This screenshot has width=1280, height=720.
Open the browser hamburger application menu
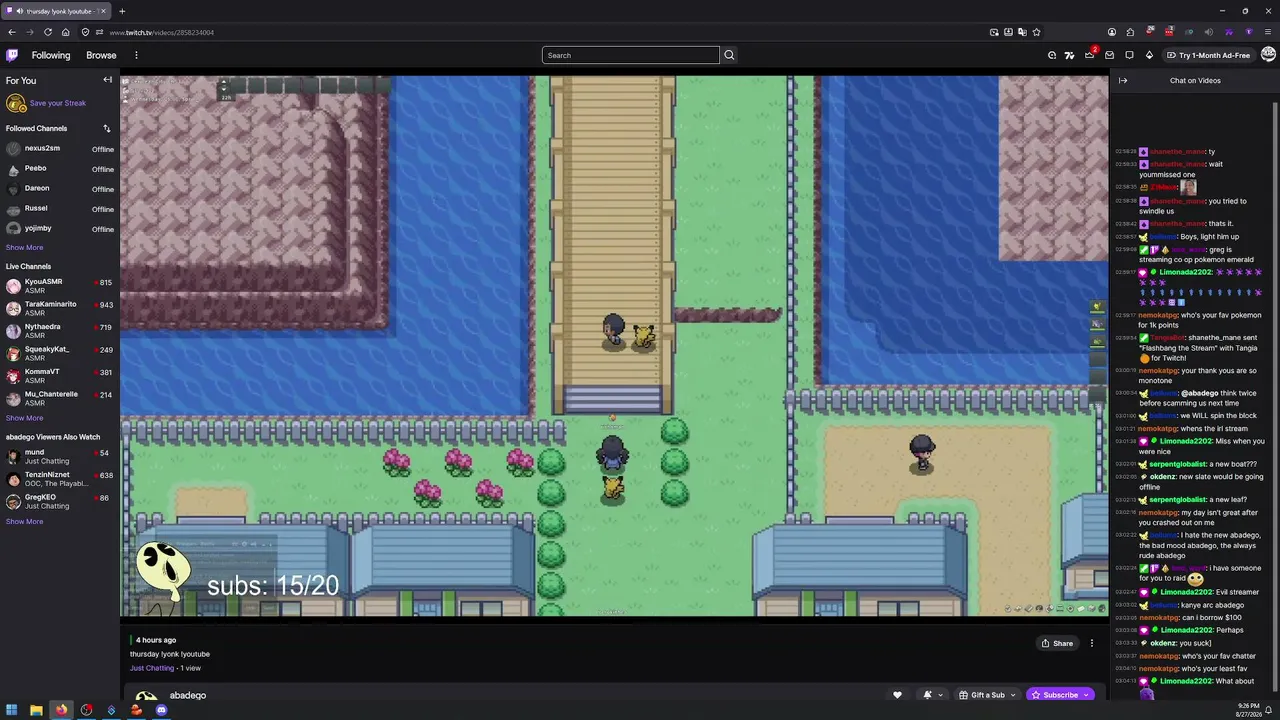1268,32
